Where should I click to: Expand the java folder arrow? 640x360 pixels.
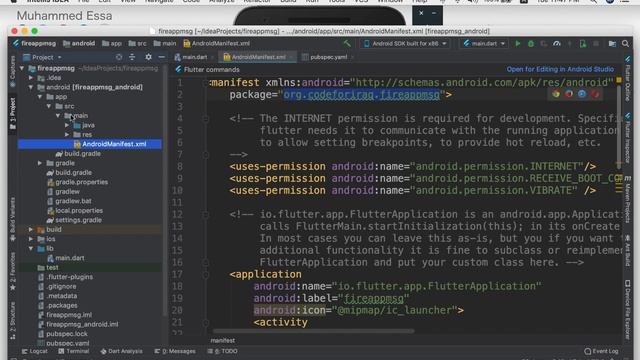point(67,125)
